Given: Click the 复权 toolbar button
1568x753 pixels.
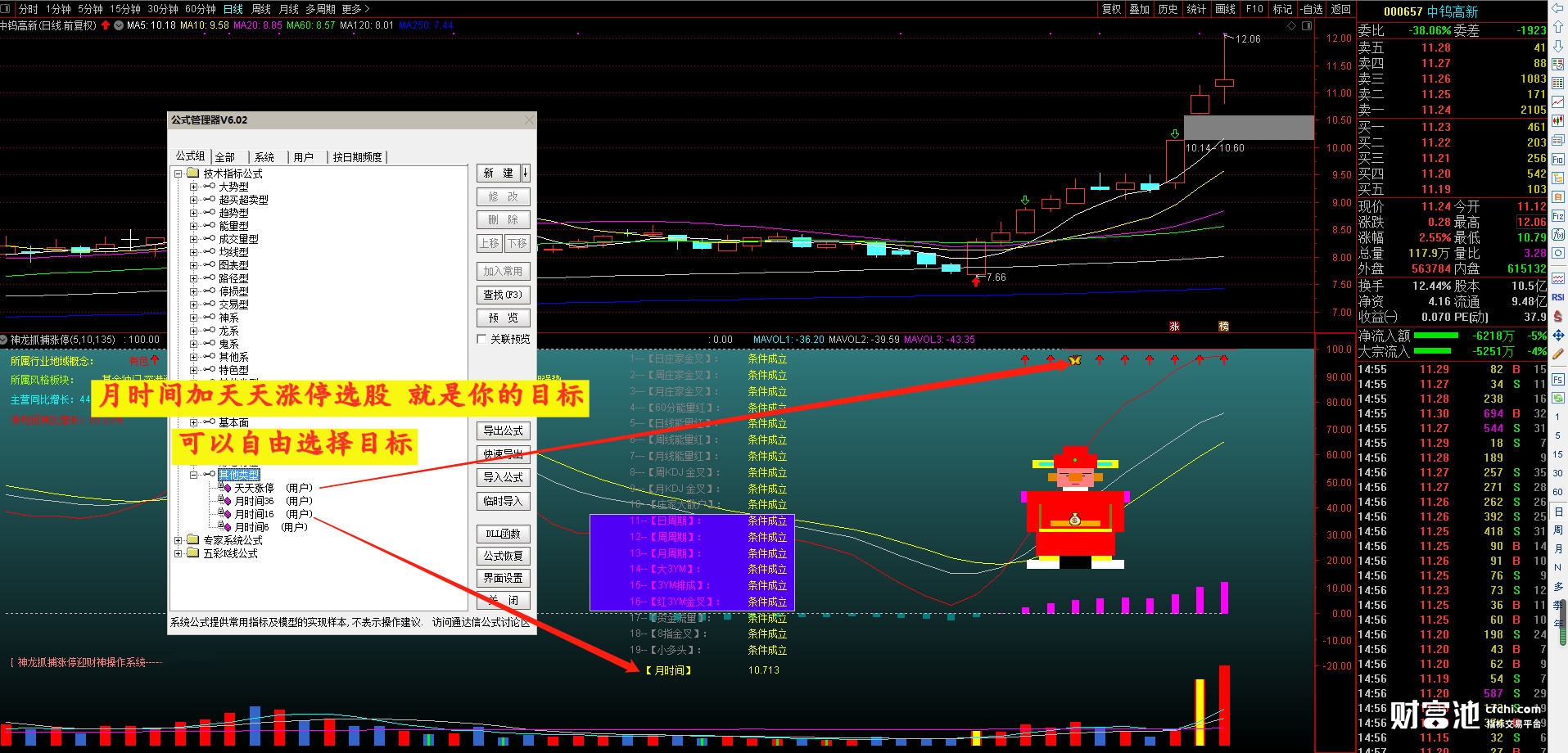Looking at the screenshot, I should [x=1111, y=9].
